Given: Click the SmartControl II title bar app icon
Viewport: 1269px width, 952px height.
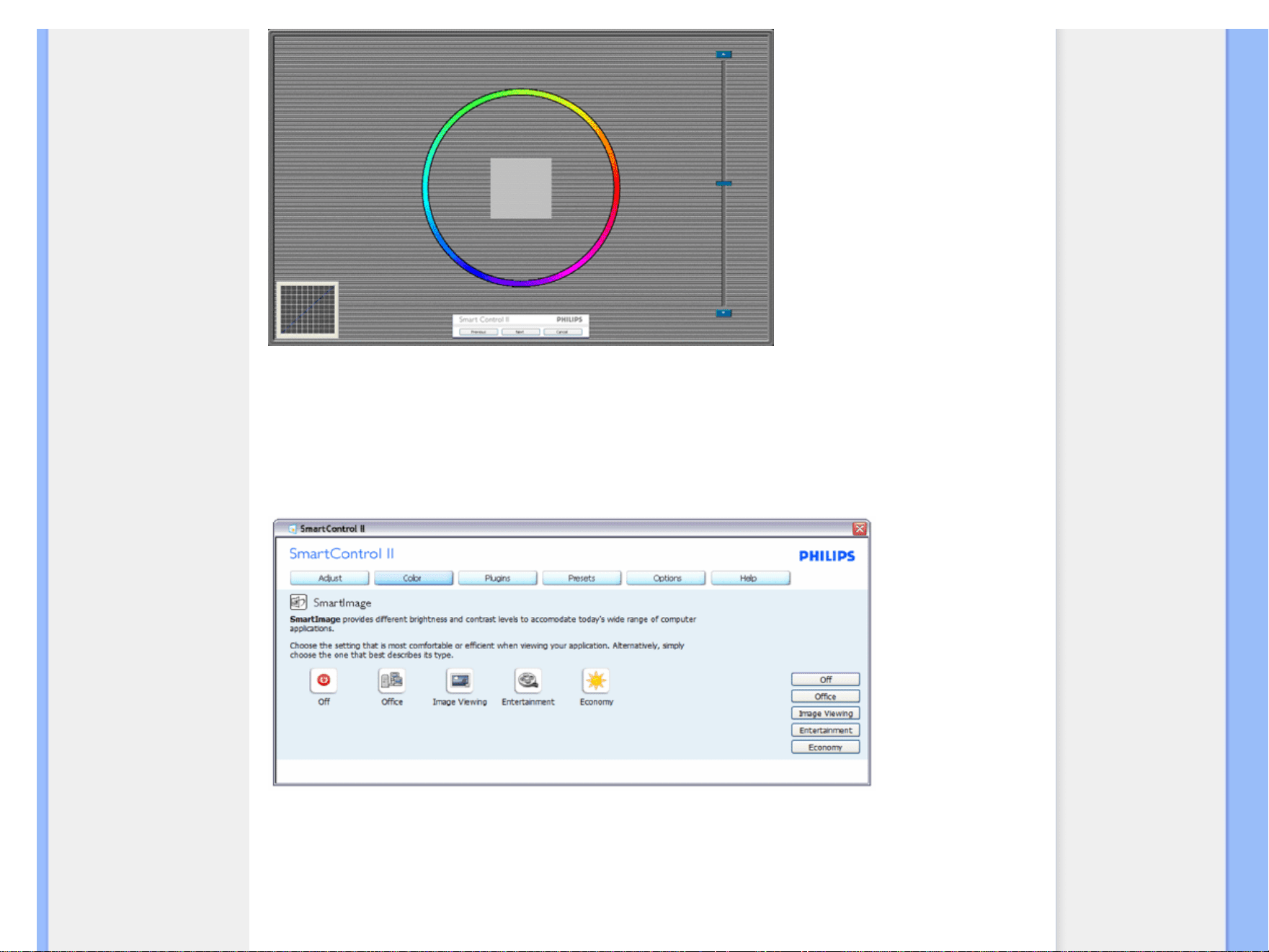Looking at the screenshot, I should (x=293, y=528).
